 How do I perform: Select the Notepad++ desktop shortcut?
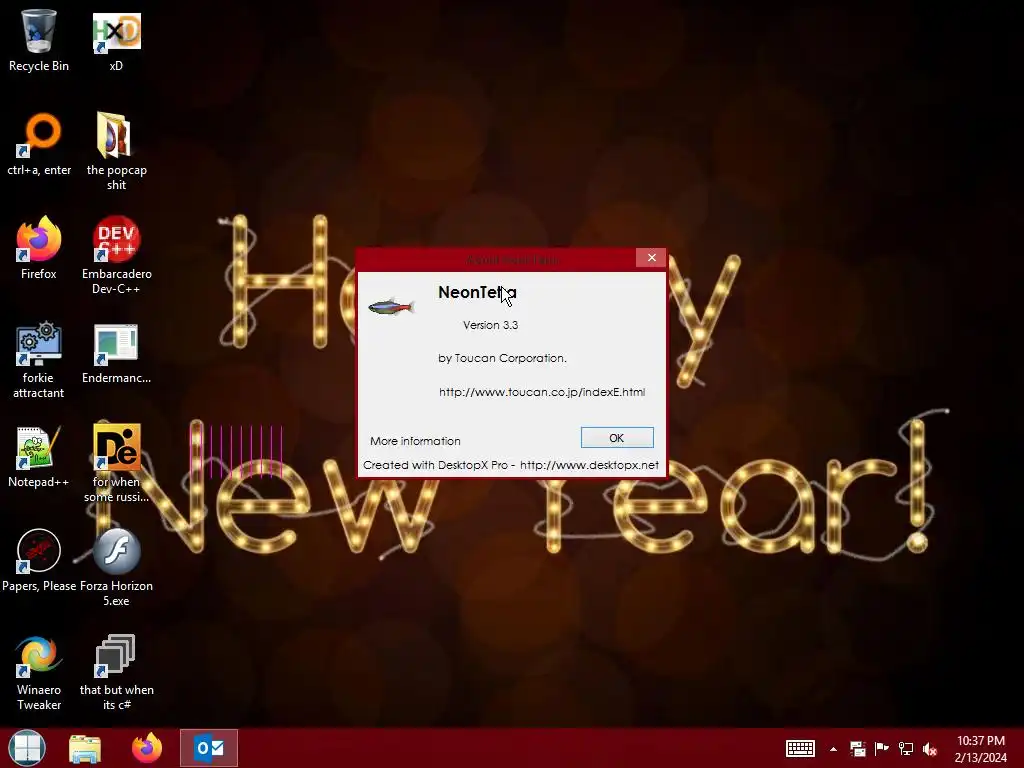[39, 456]
